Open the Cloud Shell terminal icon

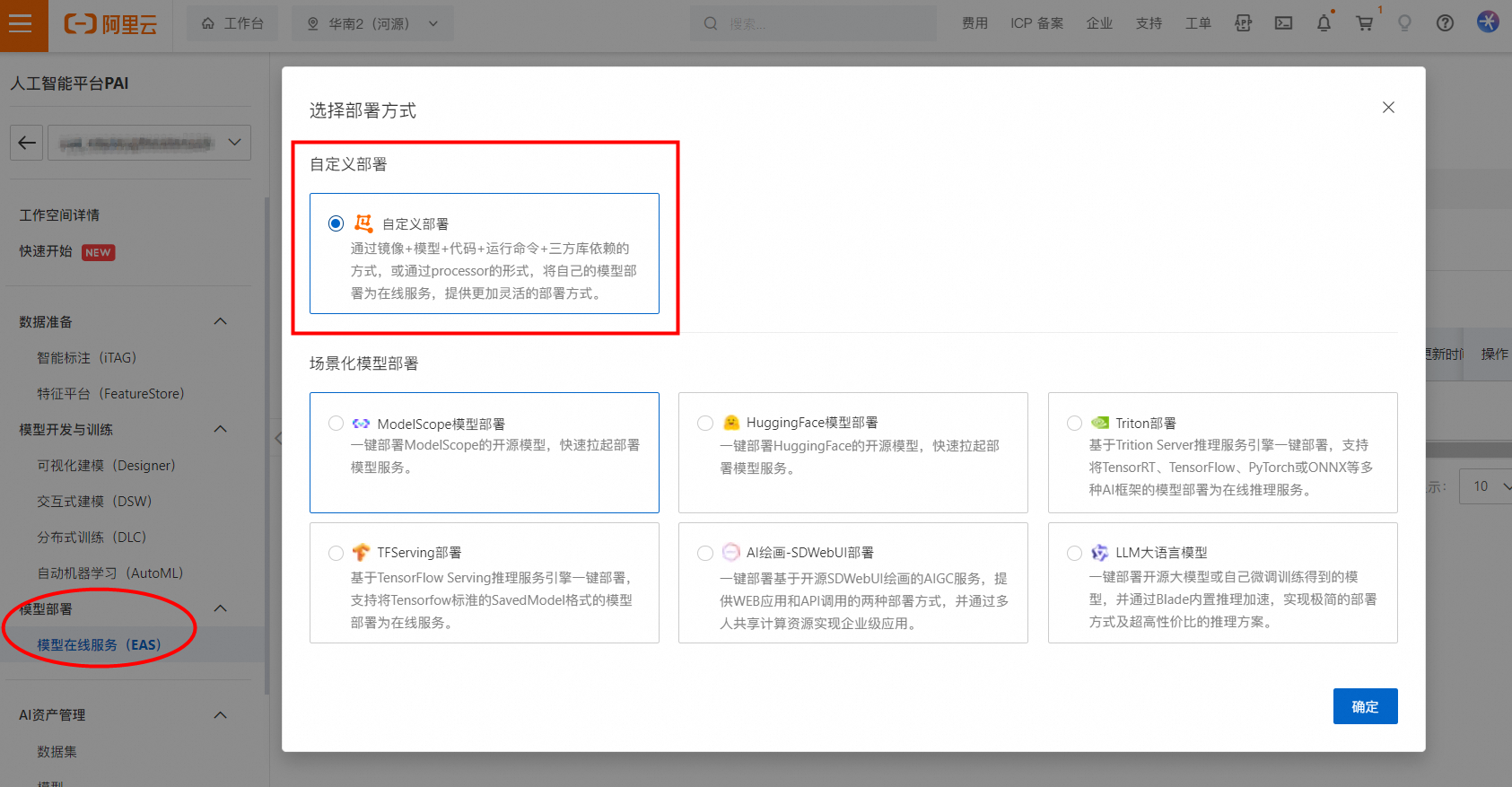point(1283,23)
